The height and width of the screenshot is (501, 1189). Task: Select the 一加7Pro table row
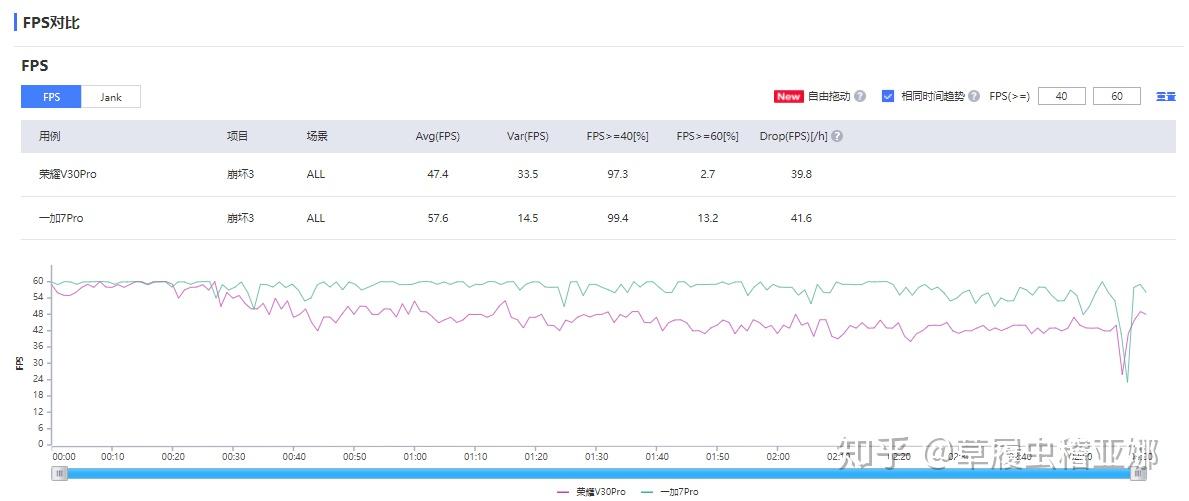tap(598, 218)
